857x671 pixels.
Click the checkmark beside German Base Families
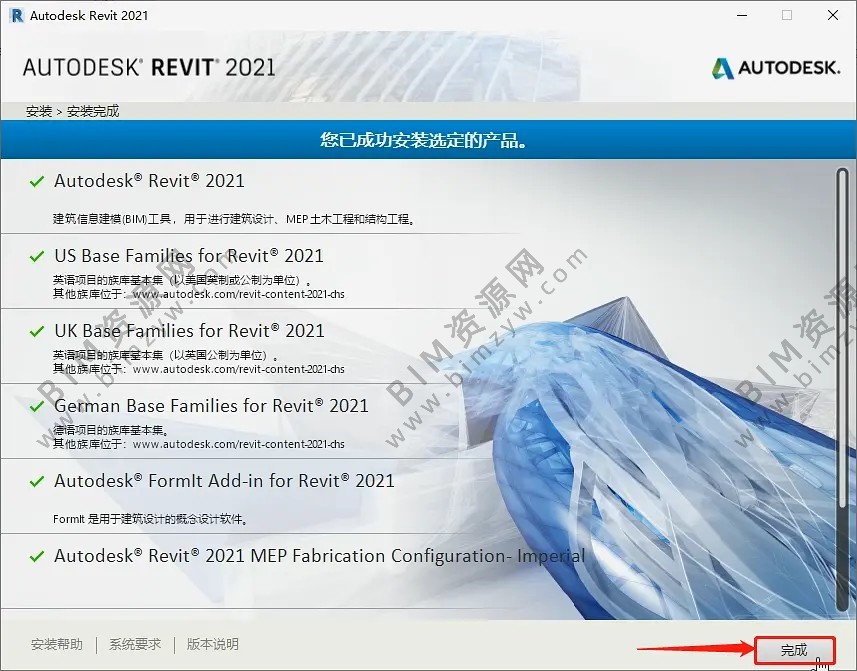(37, 406)
